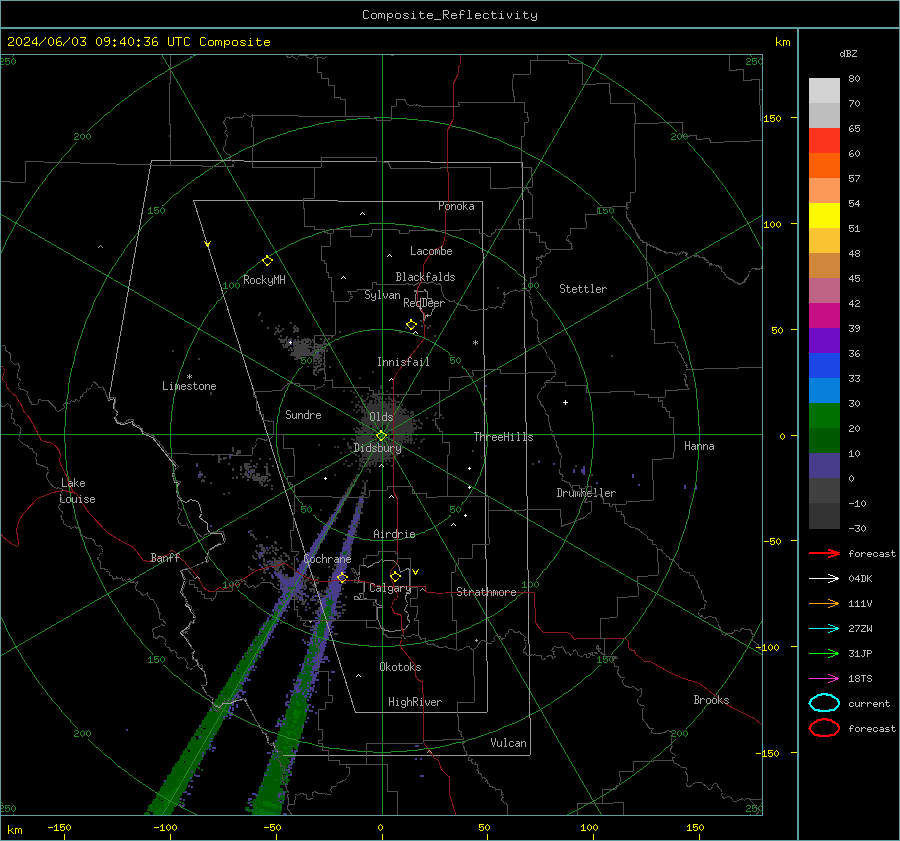Click the Strathmore town label

click(x=486, y=592)
